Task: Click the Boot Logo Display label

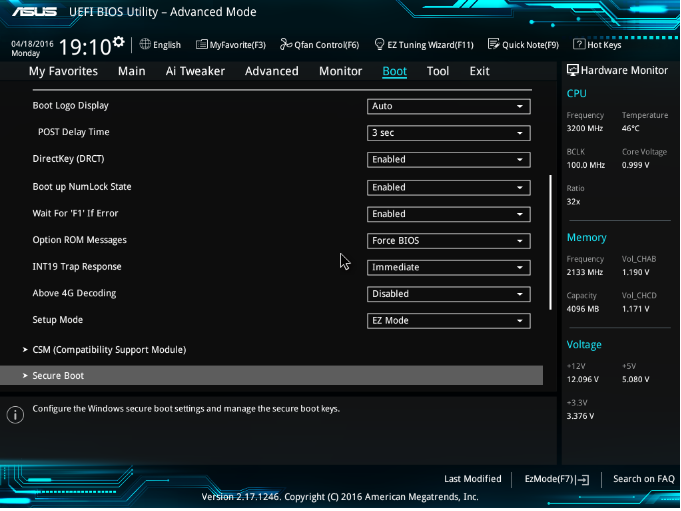Action: (x=70, y=106)
